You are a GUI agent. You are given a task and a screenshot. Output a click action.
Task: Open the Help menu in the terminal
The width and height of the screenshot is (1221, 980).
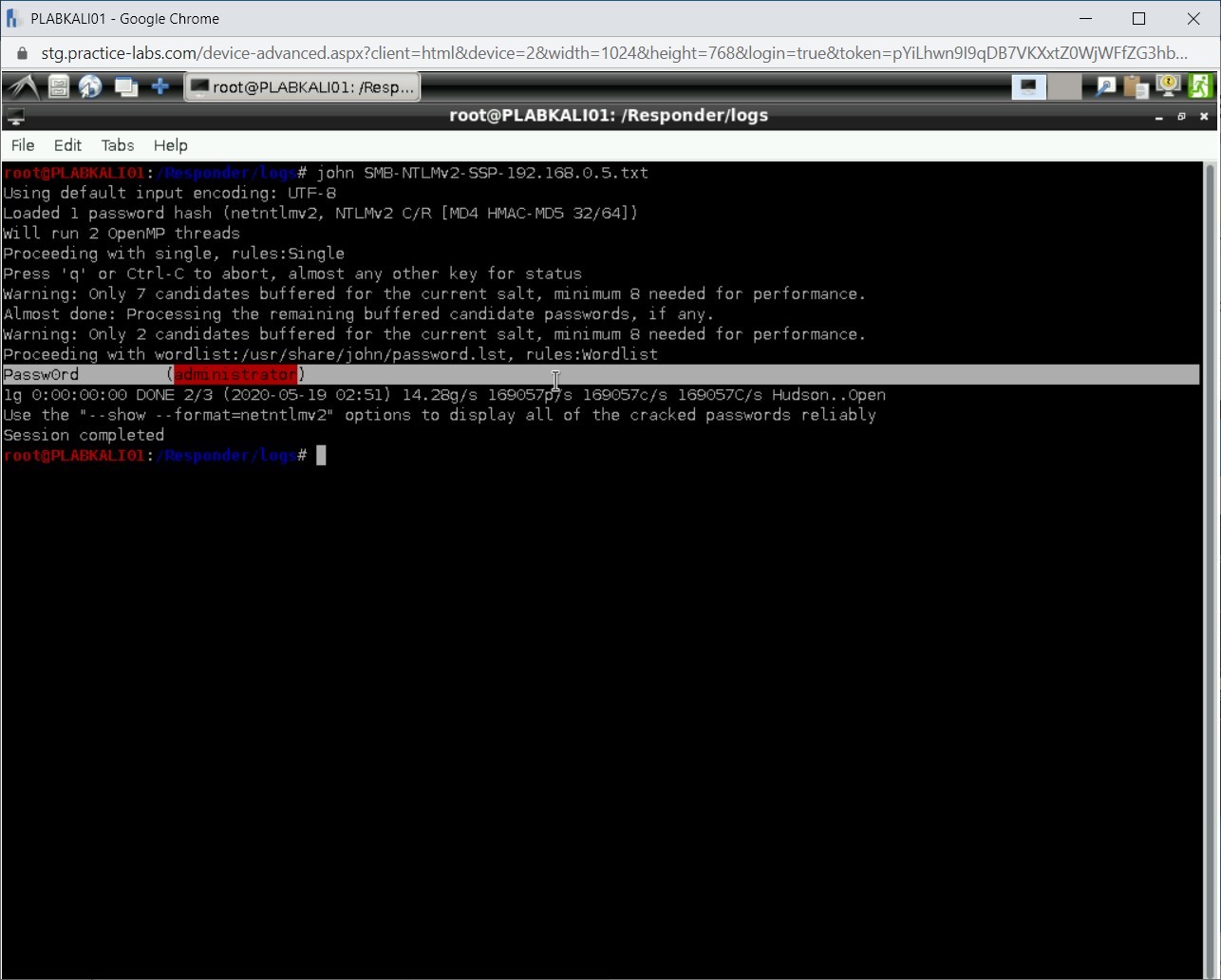(170, 145)
